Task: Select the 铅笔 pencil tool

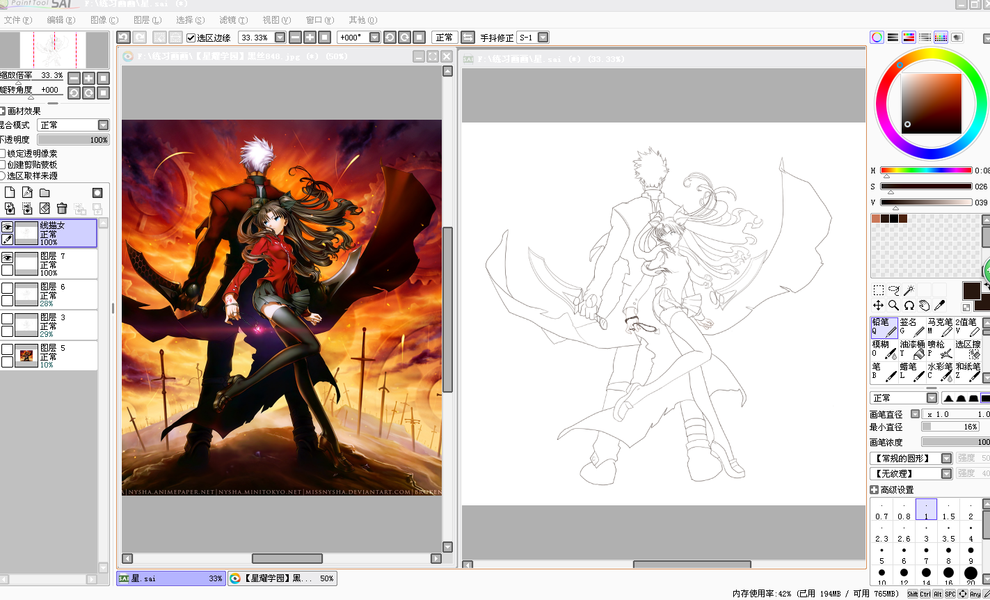Action: 885,327
